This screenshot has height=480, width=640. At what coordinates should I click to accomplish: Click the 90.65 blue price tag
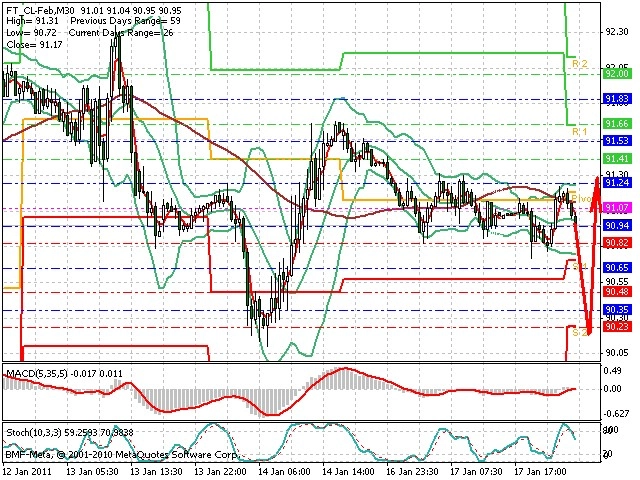(617, 268)
